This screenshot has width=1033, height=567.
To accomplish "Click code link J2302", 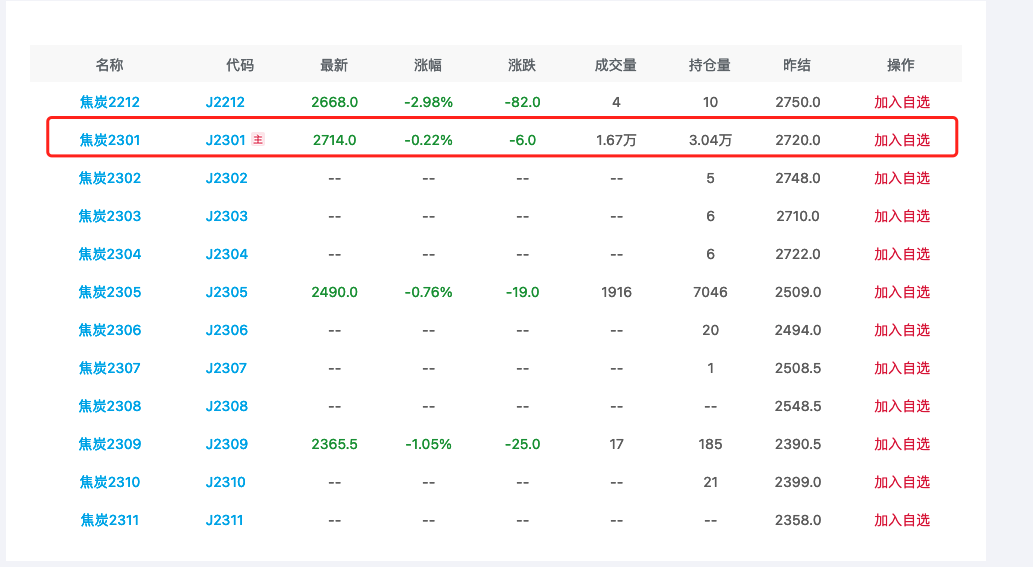I will (226, 178).
